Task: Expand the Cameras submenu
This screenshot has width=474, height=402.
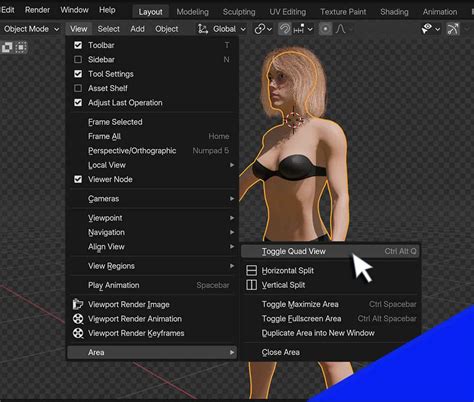Action: (x=152, y=199)
